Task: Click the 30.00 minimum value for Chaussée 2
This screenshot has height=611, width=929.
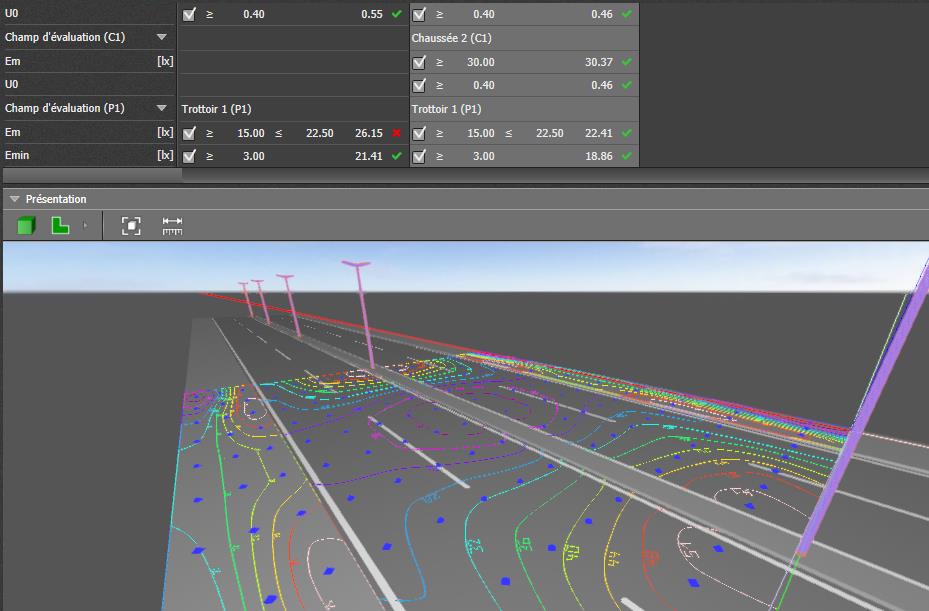Action: tap(480, 62)
